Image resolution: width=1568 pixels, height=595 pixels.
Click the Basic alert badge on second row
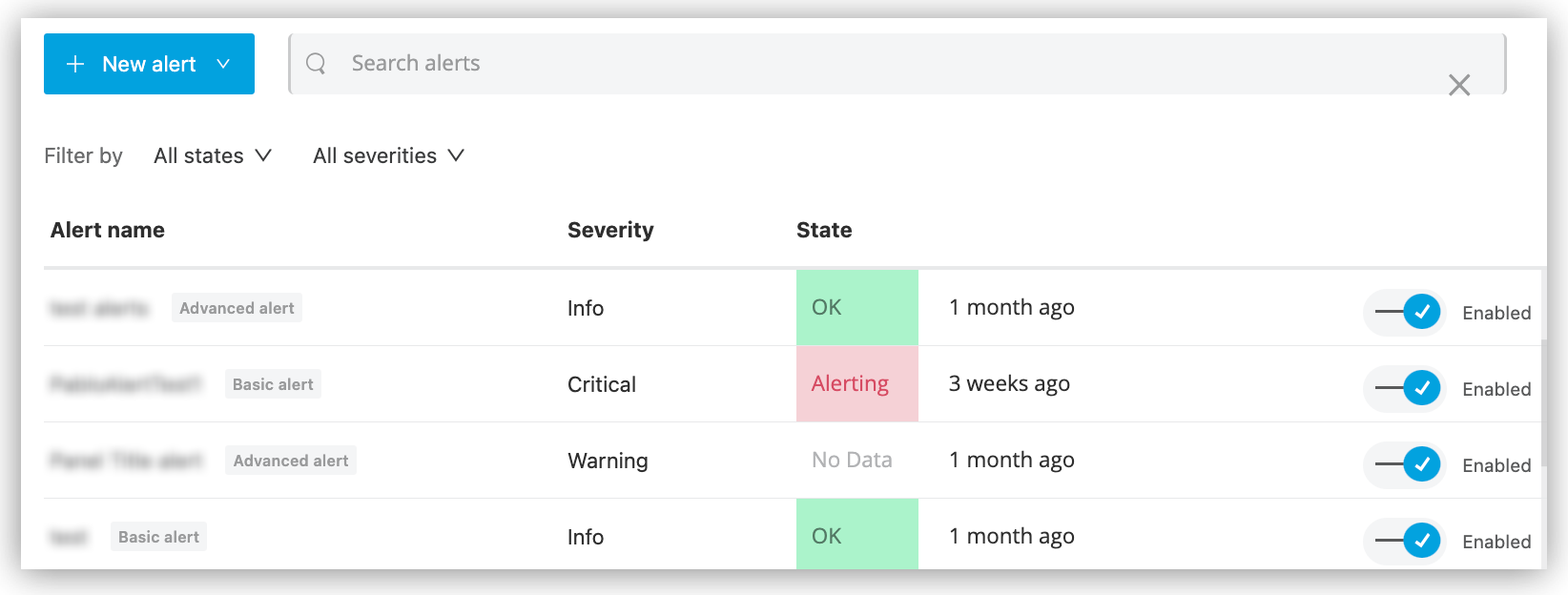click(x=273, y=383)
